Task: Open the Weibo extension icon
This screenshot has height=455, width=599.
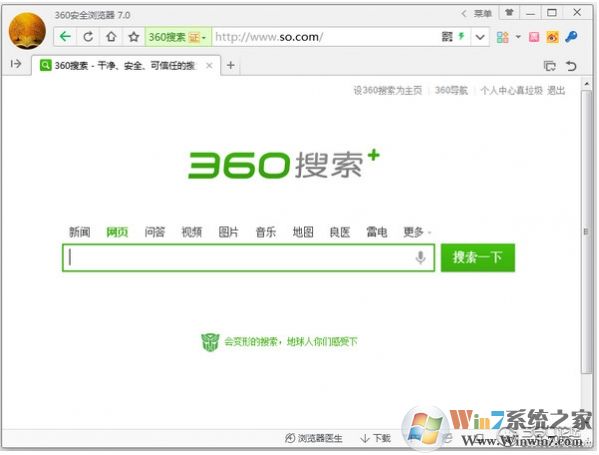Action: [x=552, y=37]
